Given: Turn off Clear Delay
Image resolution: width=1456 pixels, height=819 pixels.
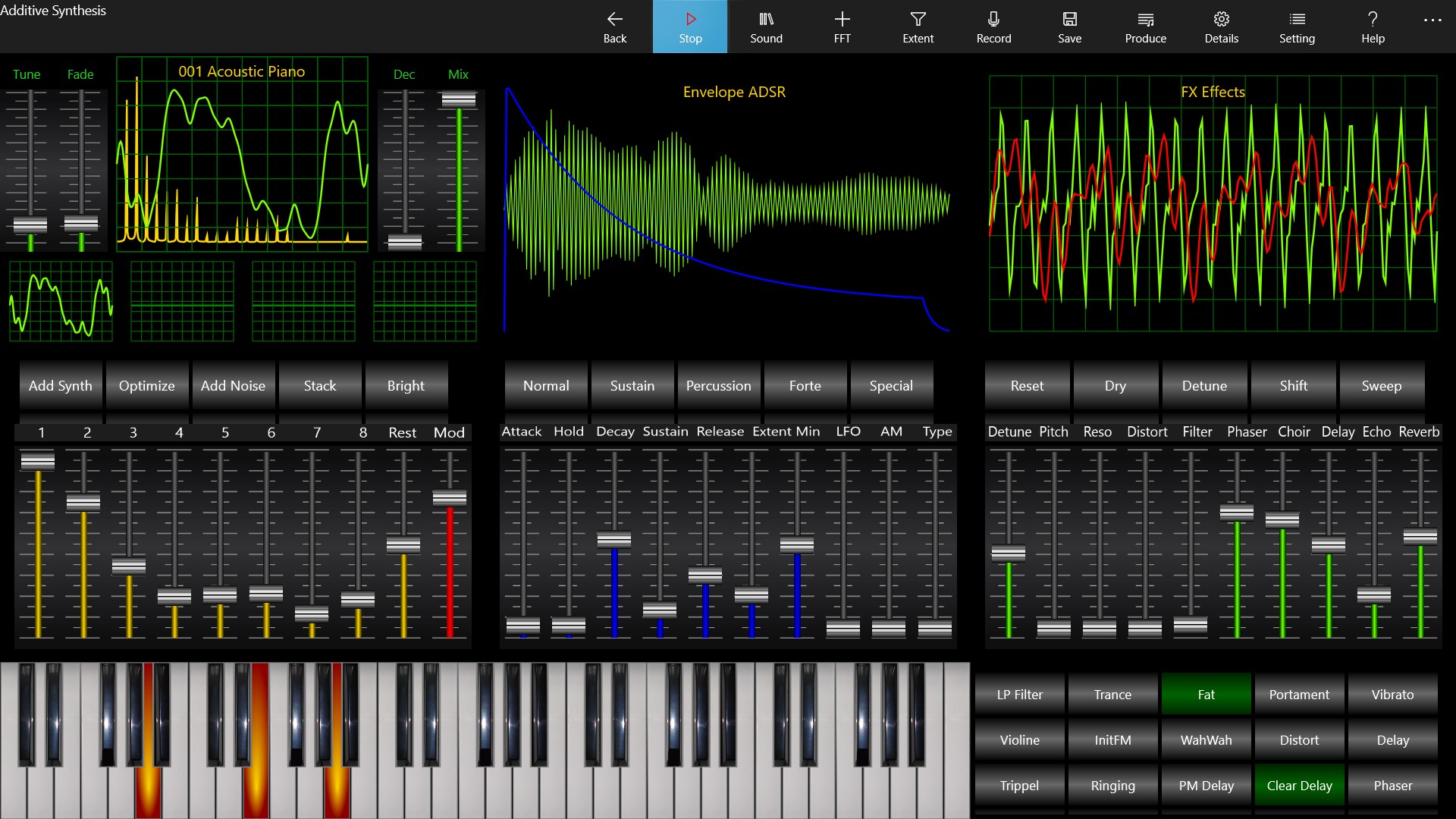Looking at the screenshot, I should click(1298, 785).
